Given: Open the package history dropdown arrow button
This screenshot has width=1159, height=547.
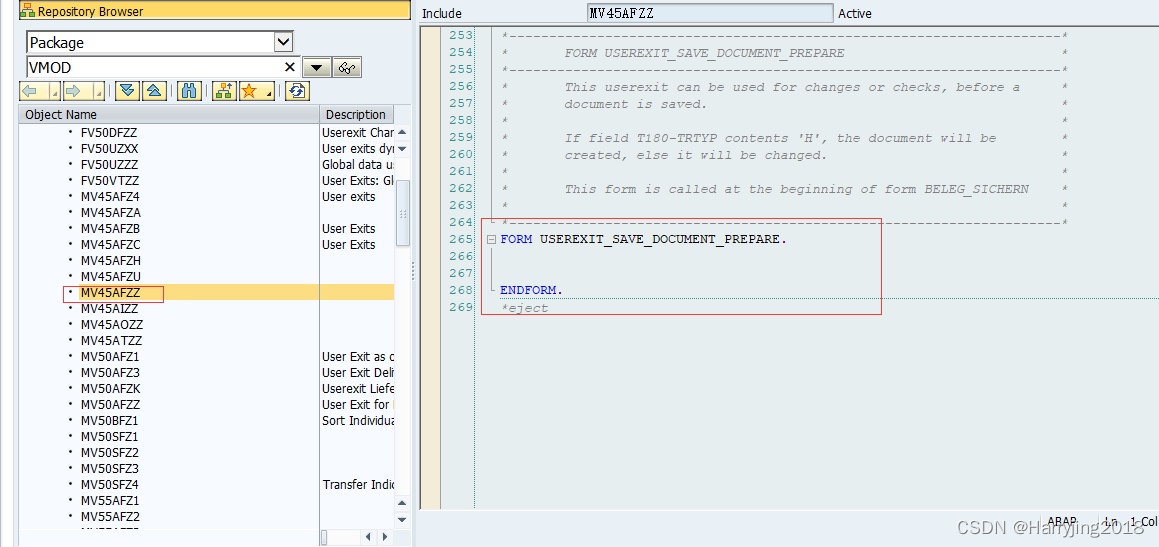Looking at the screenshot, I should [316, 68].
